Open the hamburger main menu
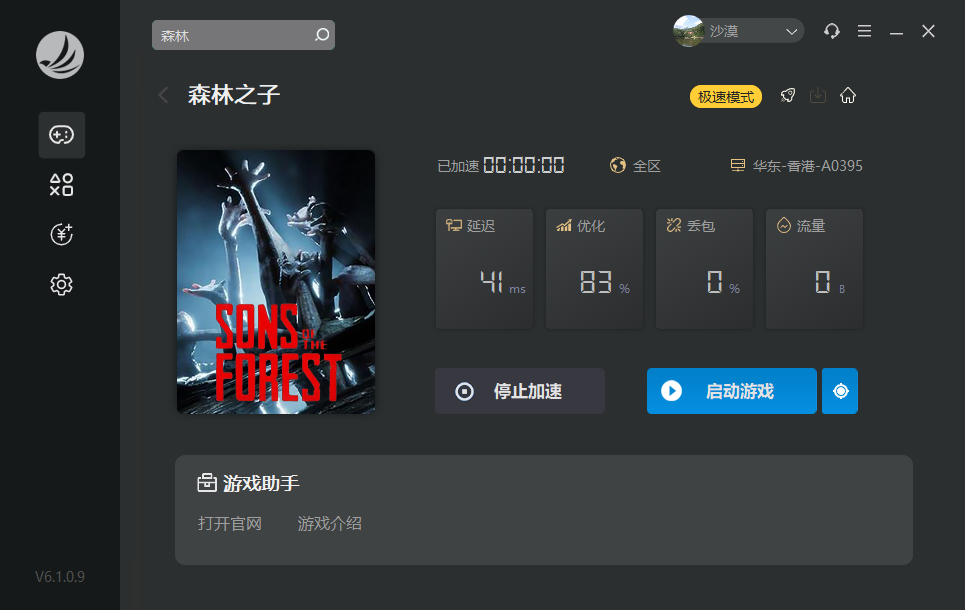 [x=864, y=31]
